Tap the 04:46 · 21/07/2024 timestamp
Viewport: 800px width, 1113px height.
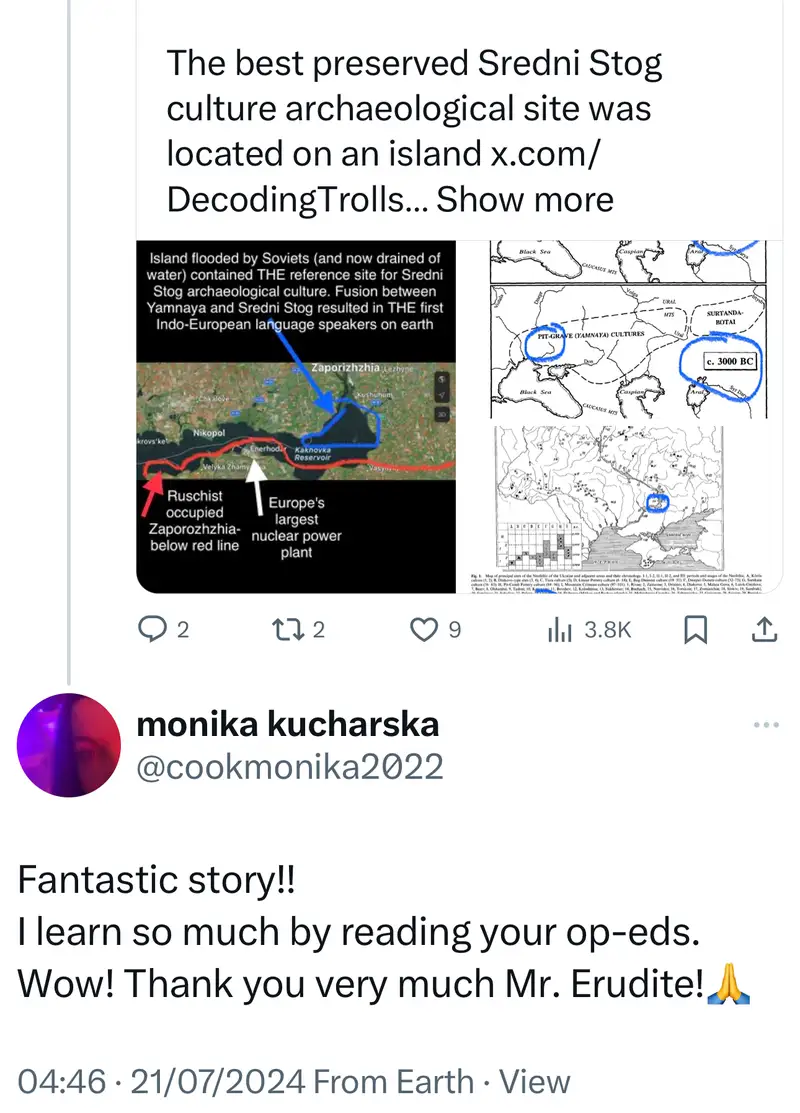pos(161,1081)
